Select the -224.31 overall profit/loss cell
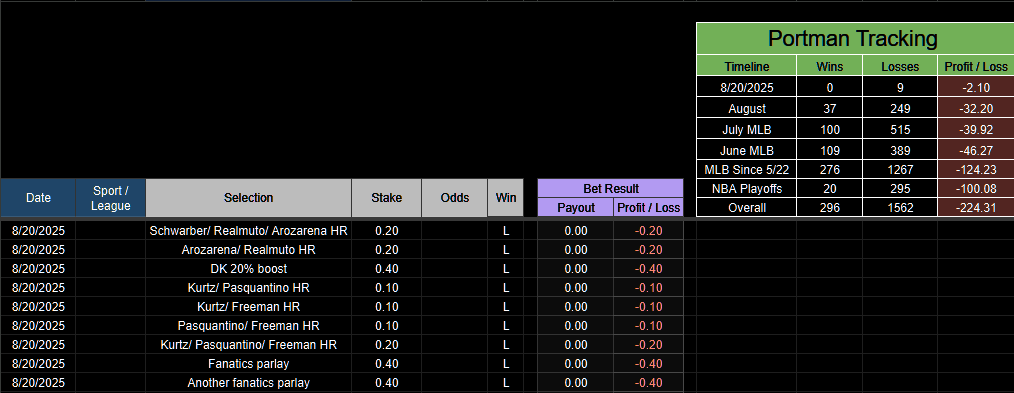The image size is (1014, 393). (x=976, y=207)
